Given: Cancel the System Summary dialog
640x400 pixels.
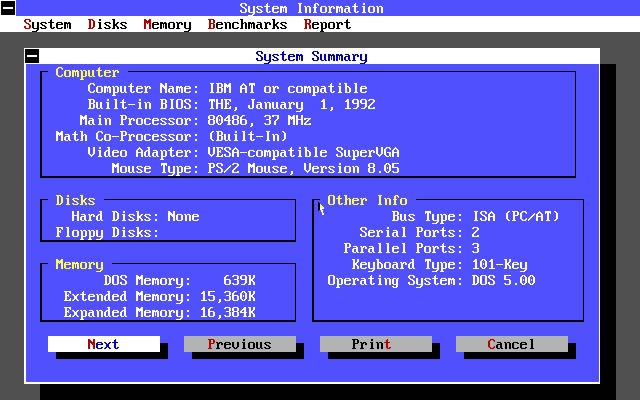Looking at the screenshot, I should [x=512, y=344].
